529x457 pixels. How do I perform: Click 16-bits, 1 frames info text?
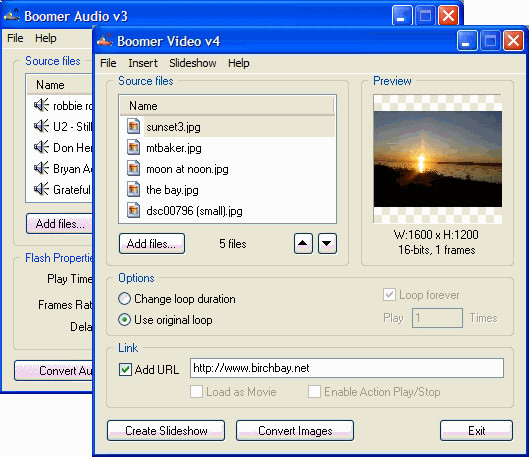click(x=437, y=250)
